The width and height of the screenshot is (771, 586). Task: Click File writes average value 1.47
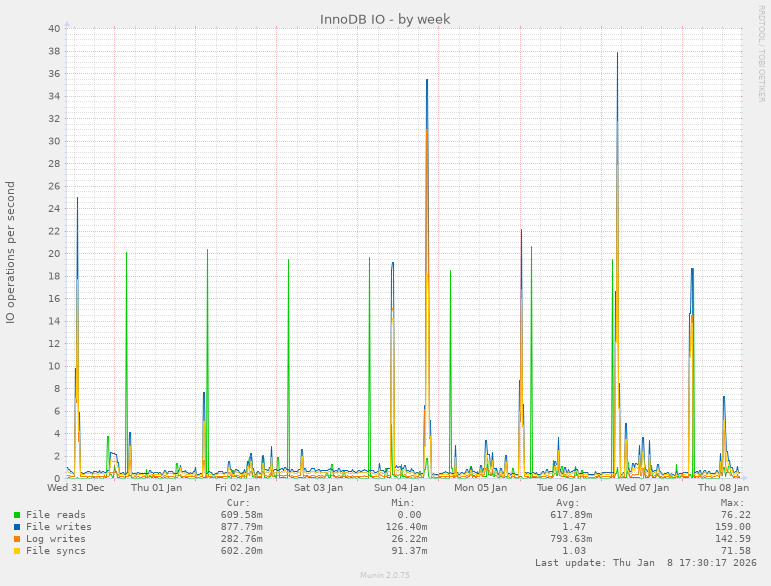tap(574, 527)
